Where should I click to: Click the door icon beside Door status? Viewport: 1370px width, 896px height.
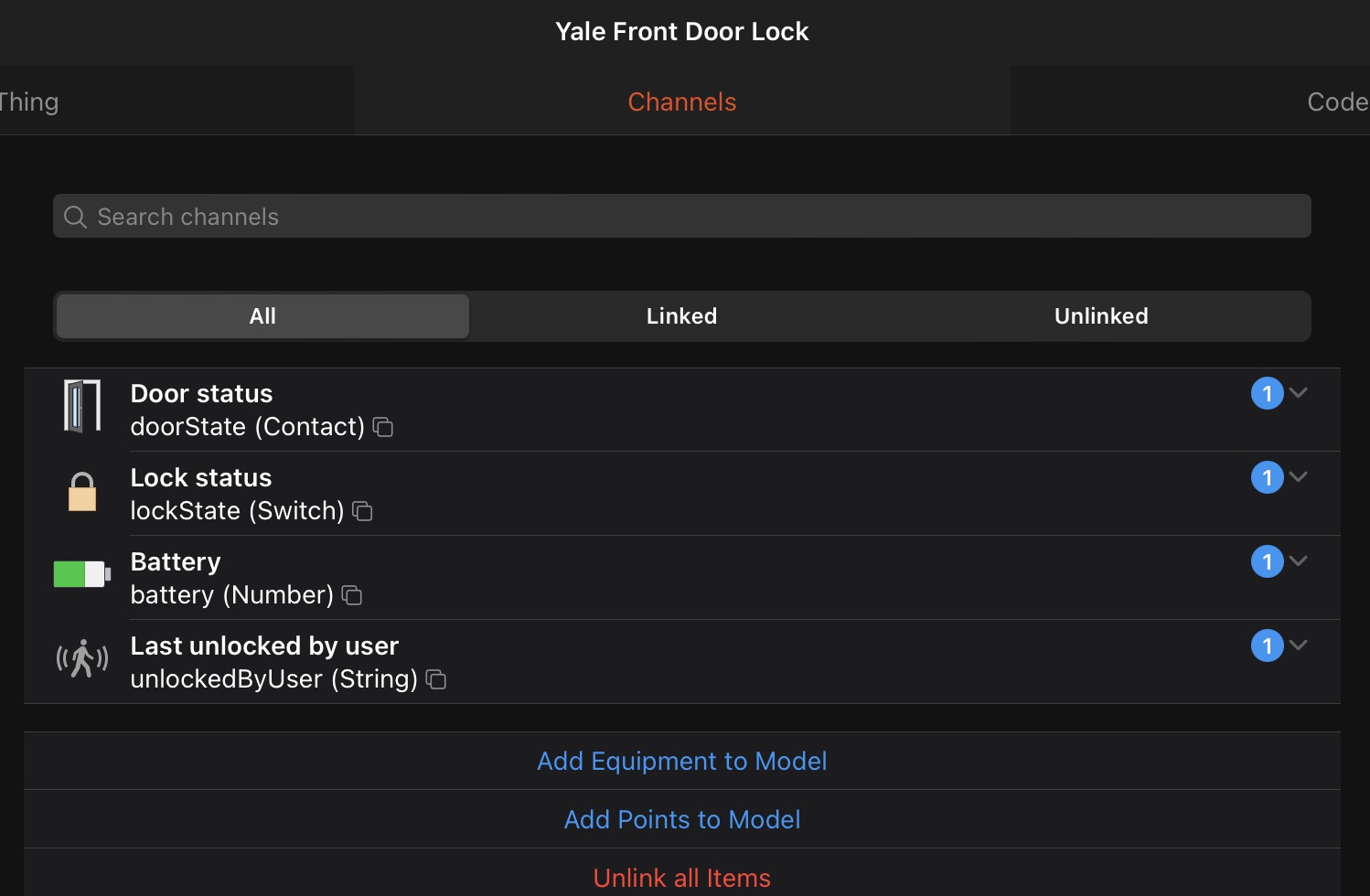pyautogui.click(x=82, y=407)
